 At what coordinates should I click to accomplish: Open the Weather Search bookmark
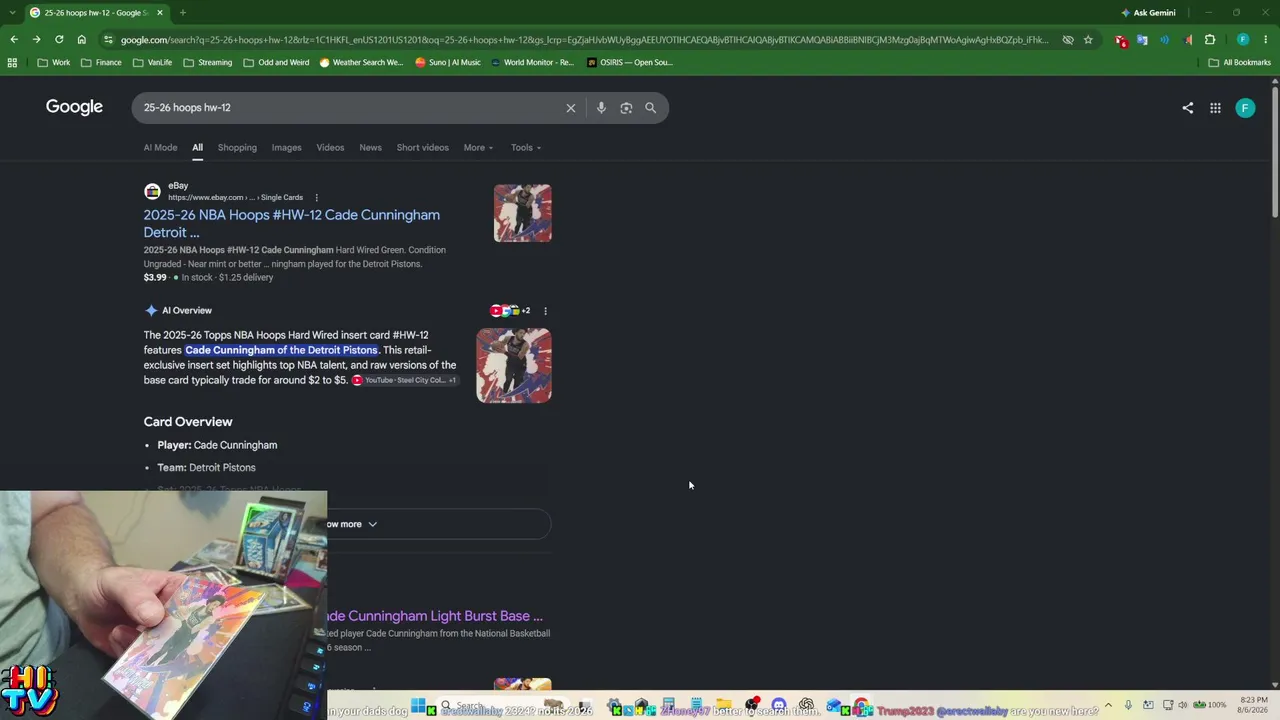coord(361,62)
